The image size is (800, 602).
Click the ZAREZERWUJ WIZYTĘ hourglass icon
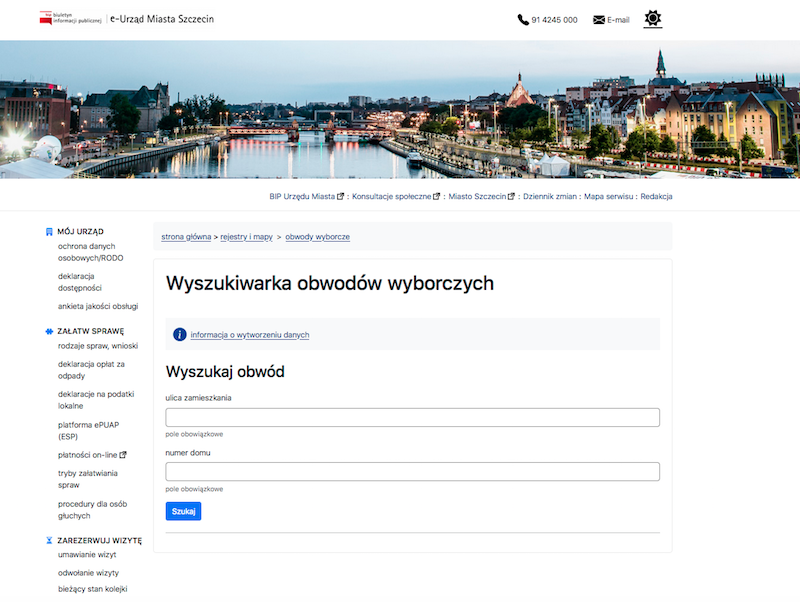point(49,540)
